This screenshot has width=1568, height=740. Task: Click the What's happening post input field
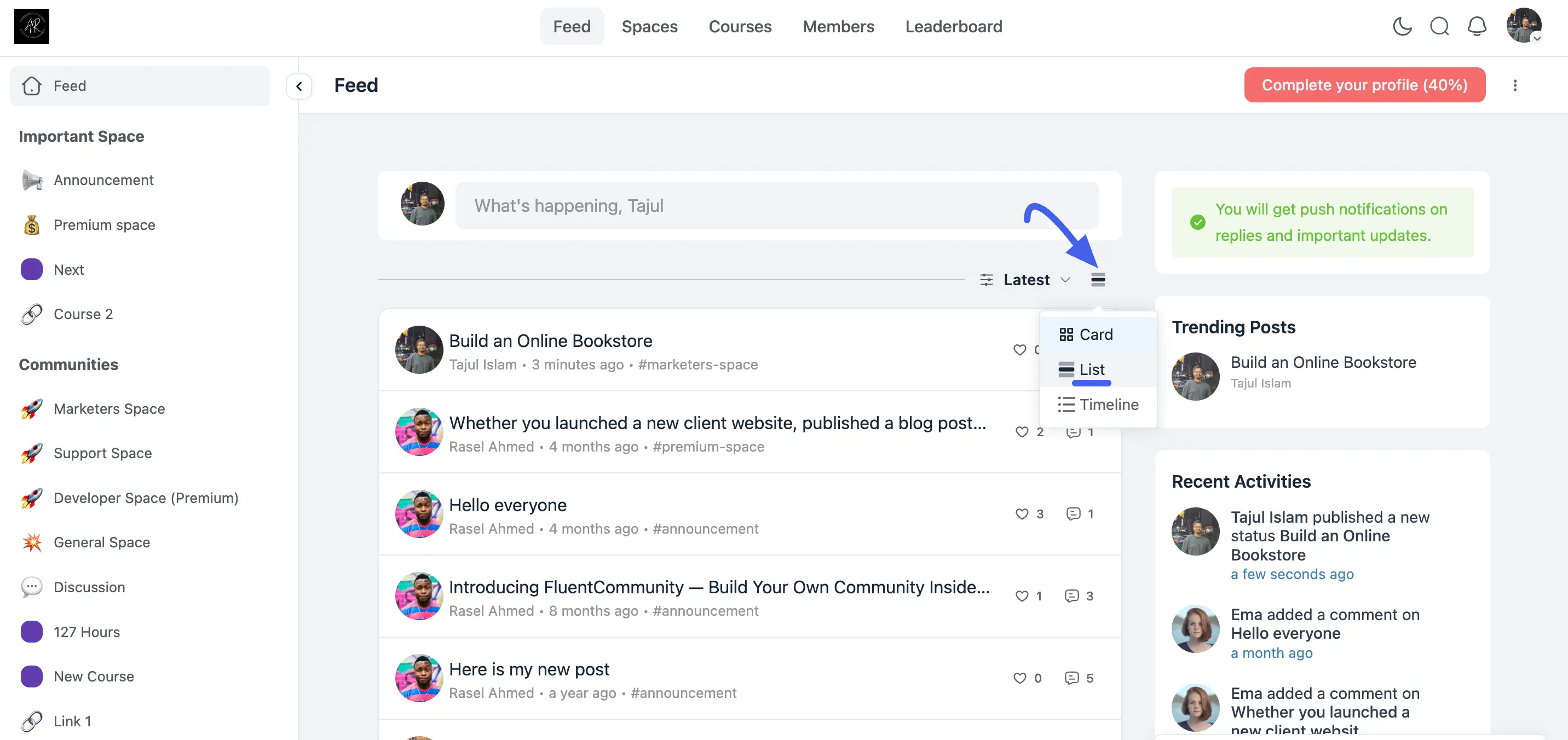(777, 206)
